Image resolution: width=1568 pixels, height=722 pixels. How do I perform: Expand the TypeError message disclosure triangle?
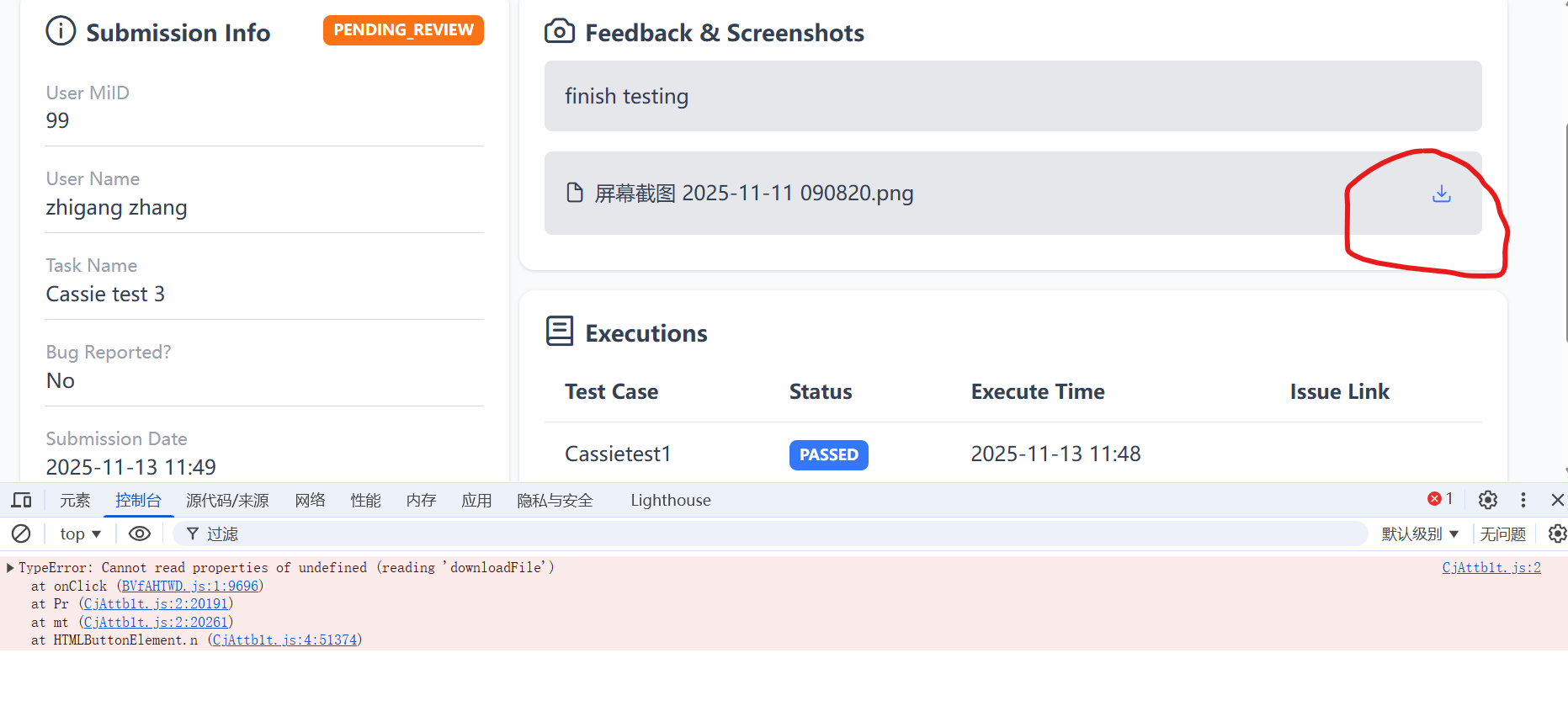coord(10,568)
